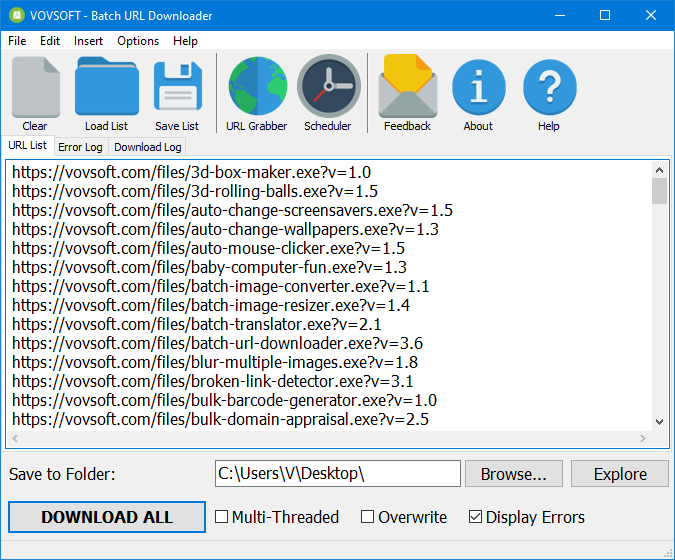Click the Clear blank-page icon
The width and height of the screenshot is (675, 560).
coord(35,87)
